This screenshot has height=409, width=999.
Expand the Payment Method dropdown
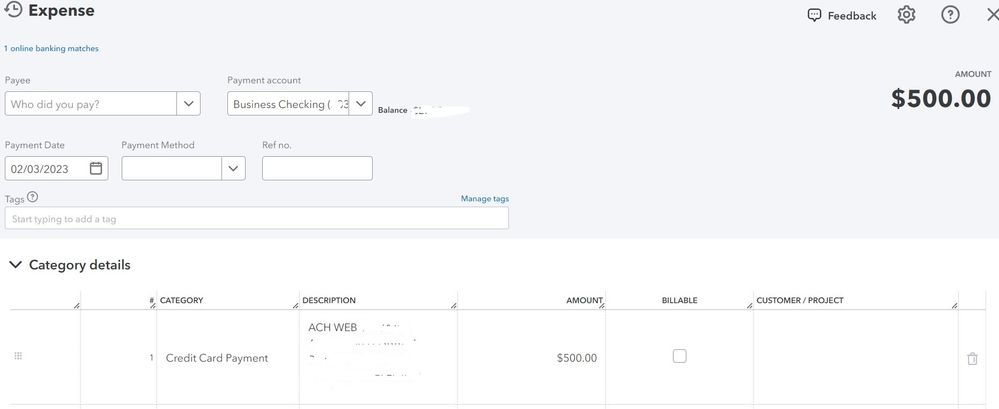click(x=233, y=168)
